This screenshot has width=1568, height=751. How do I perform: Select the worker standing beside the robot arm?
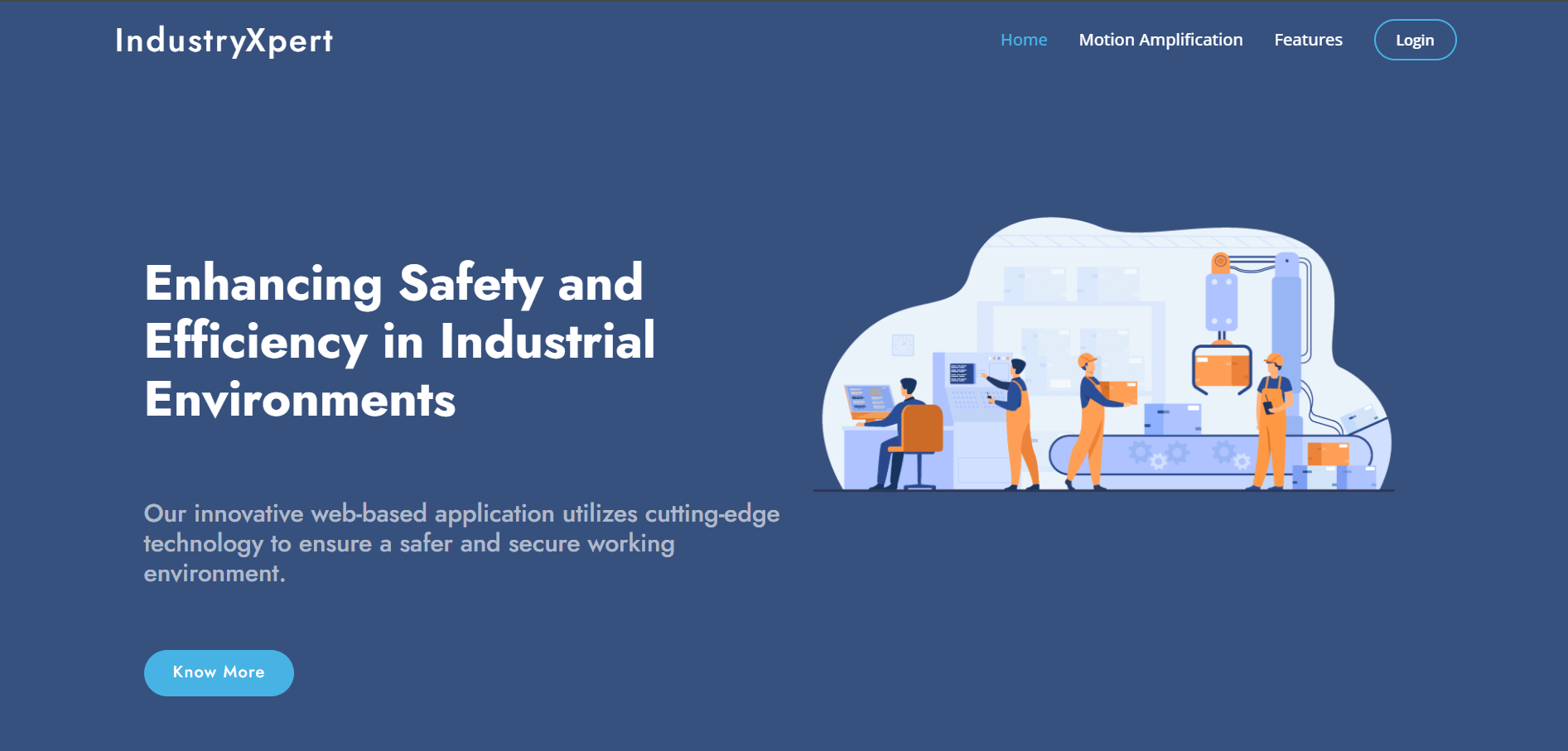pyautogui.click(x=1272, y=418)
